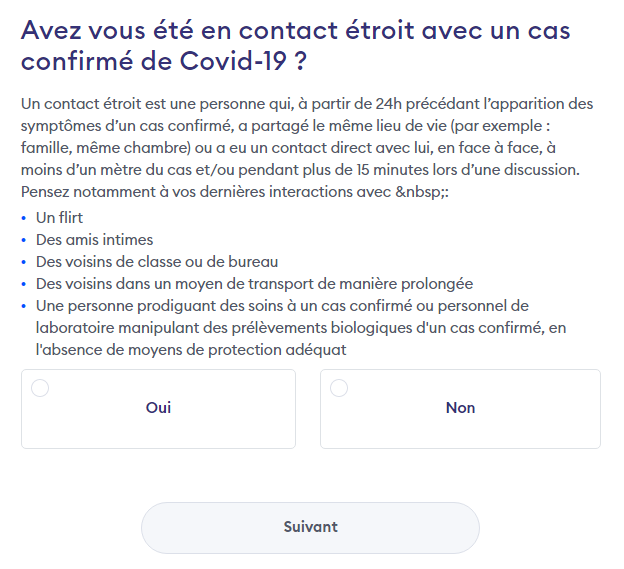624x569 pixels.
Task: Click the Covid-19 question heading
Action: click(x=296, y=45)
